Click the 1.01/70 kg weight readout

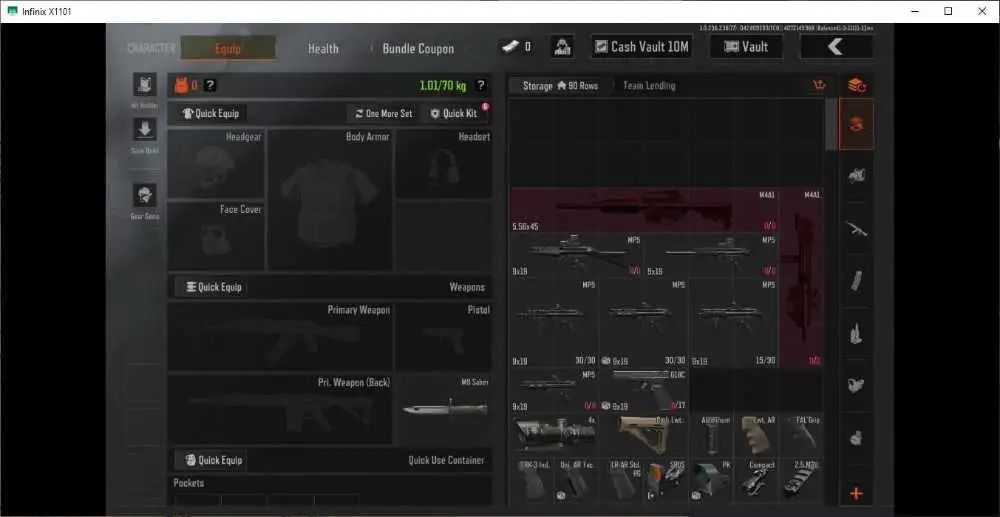443,85
